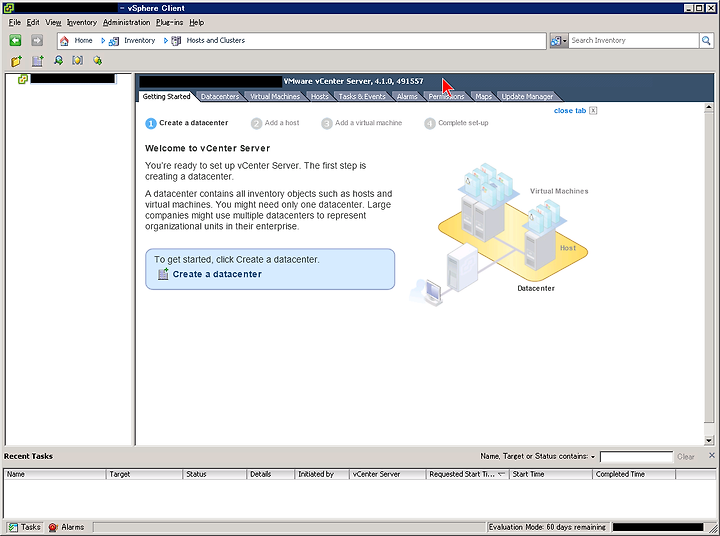This screenshot has width=720, height=536.
Task: Close the Recent Tasks panel
Action: tap(712, 455)
